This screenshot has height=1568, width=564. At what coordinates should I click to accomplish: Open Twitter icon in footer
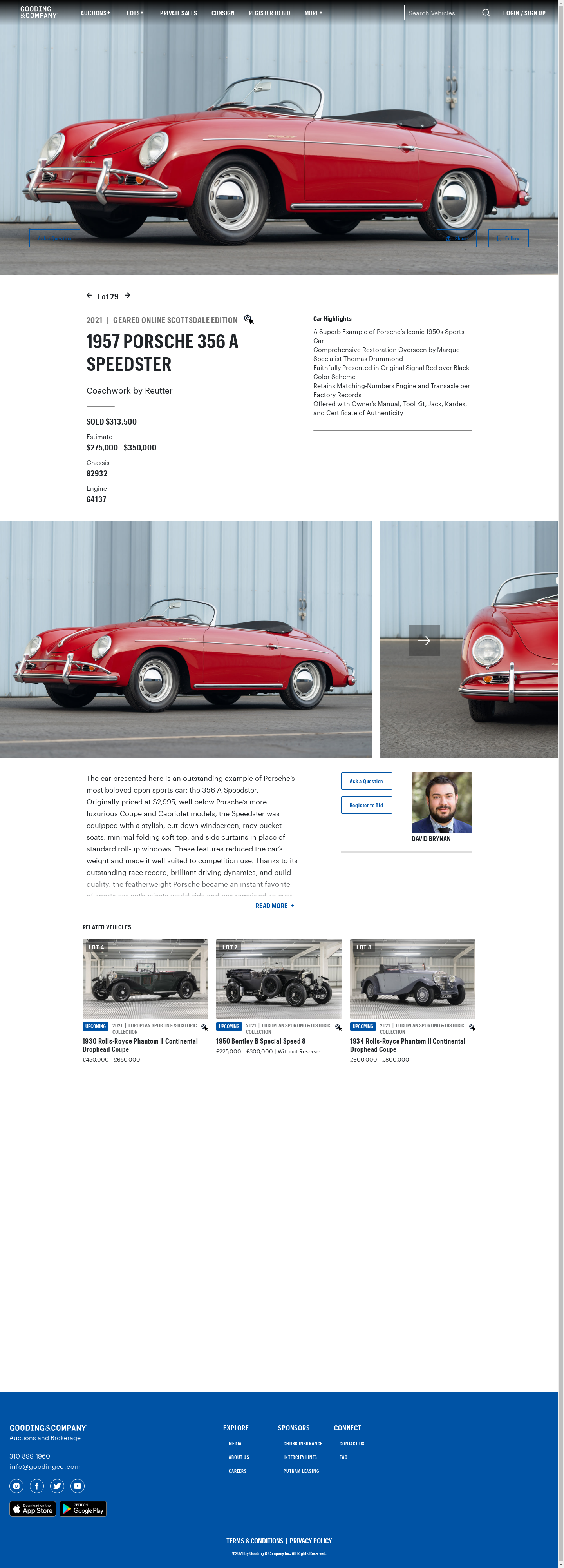[x=57, y=1486]
